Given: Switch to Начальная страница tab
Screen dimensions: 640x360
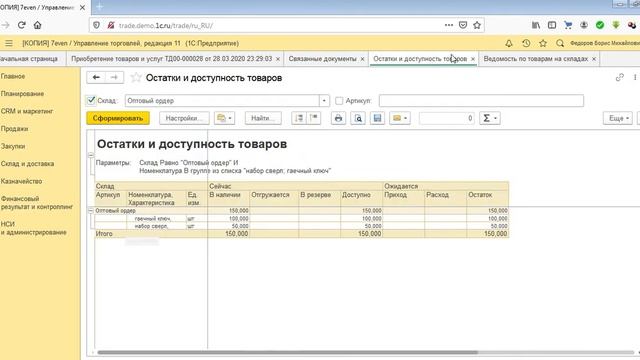Looking at the screenshot, I should point(29,59).
